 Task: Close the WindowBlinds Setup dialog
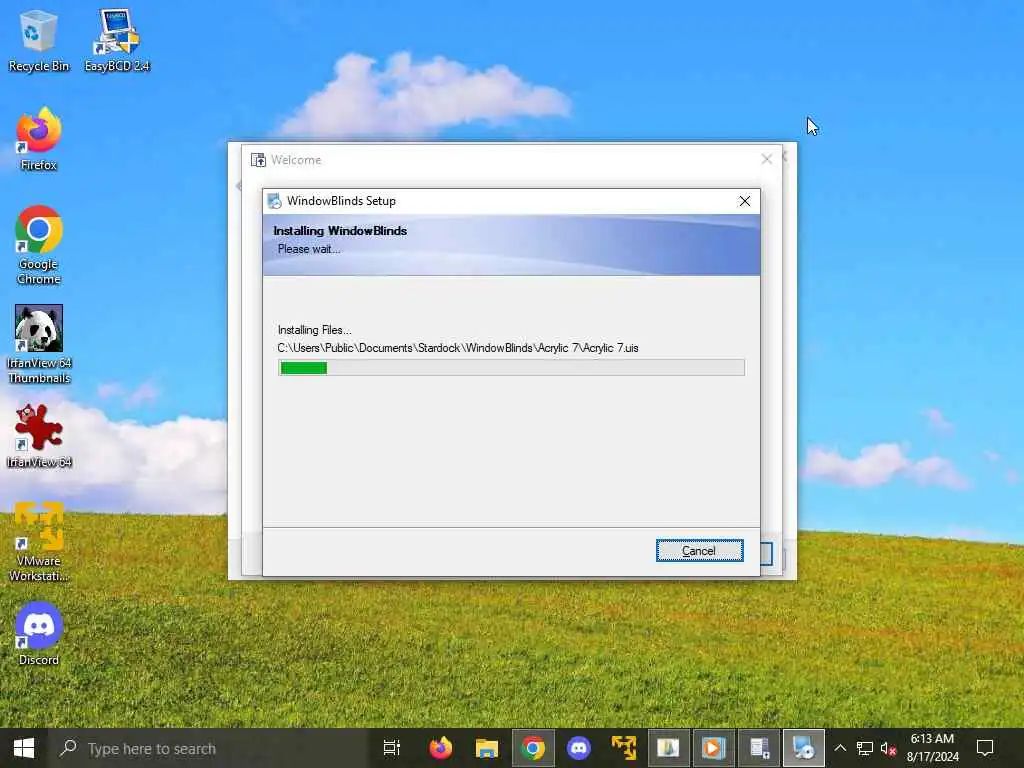[x=744, y=201]
